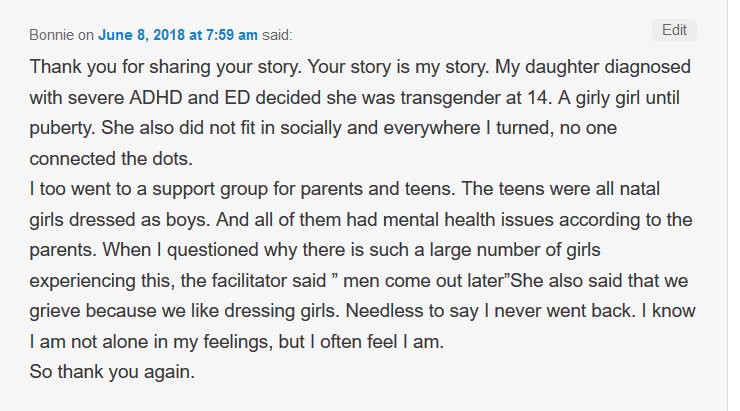This screenshot has height=411, width=740.
Task: Click the word "grieve" in the comment
Action: click(55, 311)
